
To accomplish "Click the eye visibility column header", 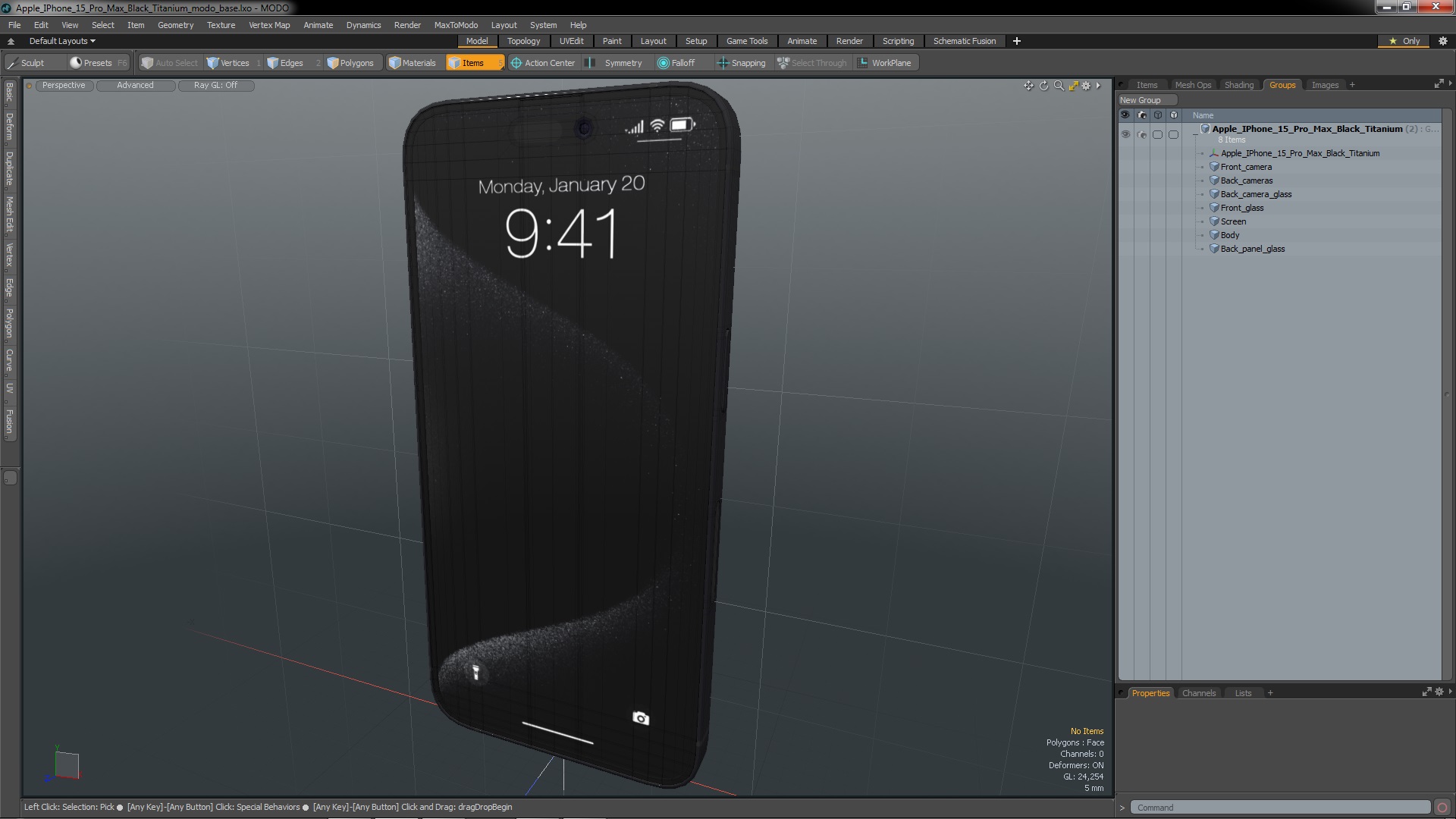I will tap(1125, 115).
